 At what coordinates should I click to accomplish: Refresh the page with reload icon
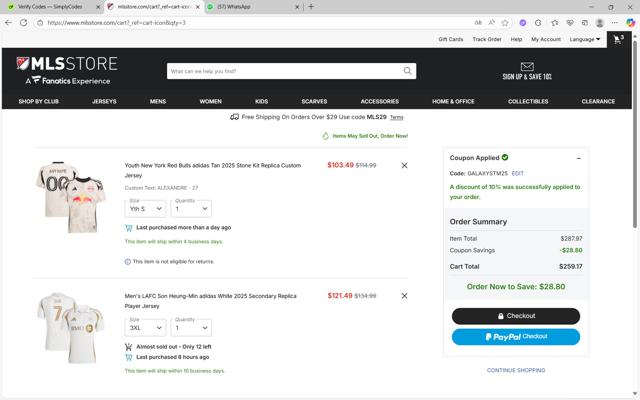click(x=24, y=22)
